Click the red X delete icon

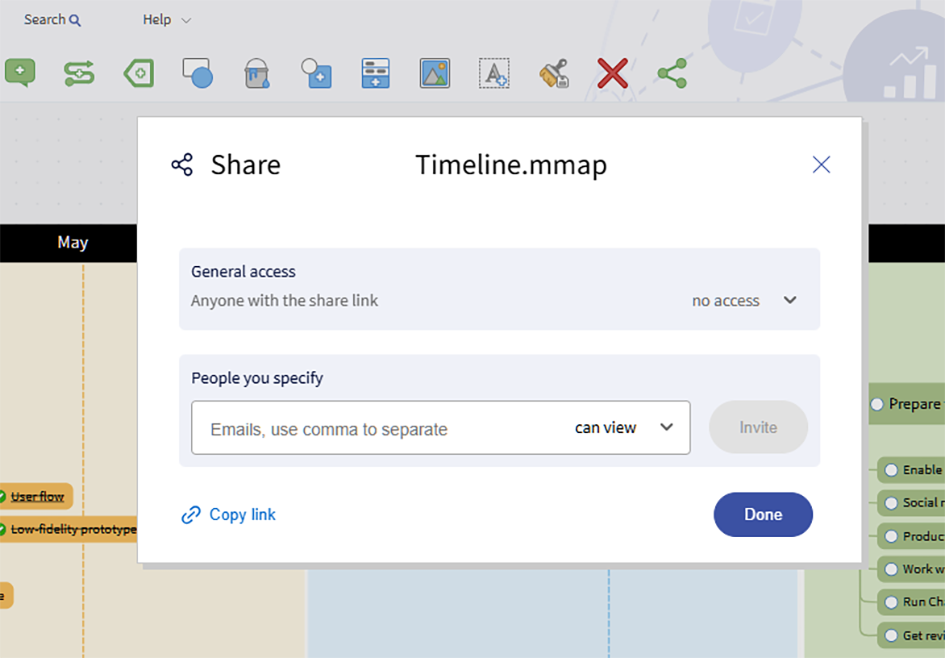[612, 73]
